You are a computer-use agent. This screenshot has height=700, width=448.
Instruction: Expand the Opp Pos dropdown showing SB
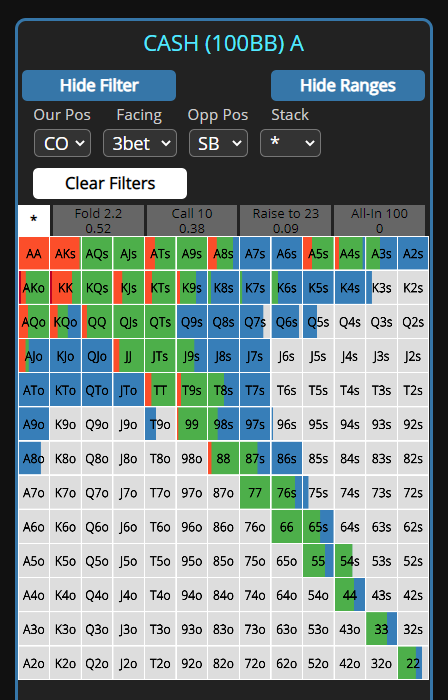click(x=218, y=143)
